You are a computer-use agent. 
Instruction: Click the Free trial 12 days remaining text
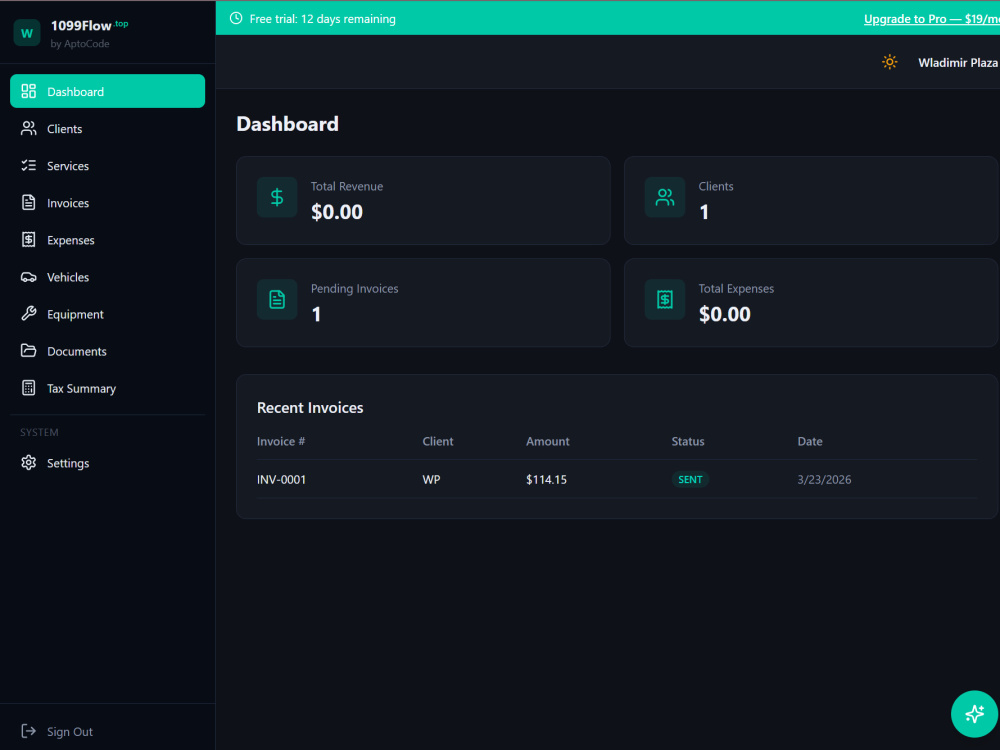[x=322, y=19]
